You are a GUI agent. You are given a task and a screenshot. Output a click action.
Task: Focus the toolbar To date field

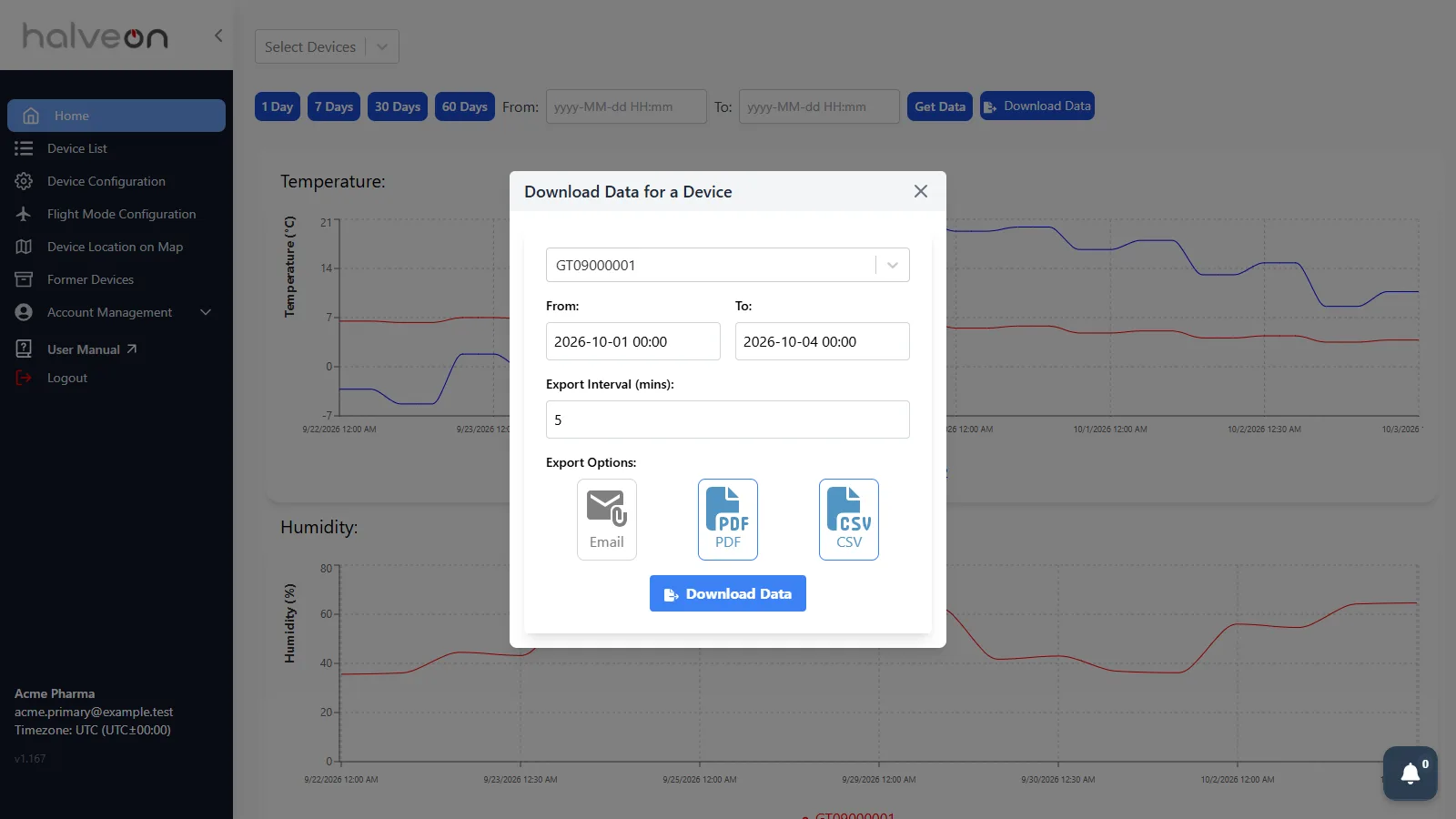[819, 106]
